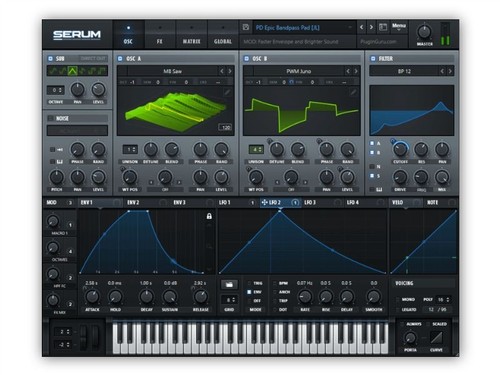Open the BP 12 filter type menu
The height and width of the screenshot is (375, 500).
[x=404, y=71]
